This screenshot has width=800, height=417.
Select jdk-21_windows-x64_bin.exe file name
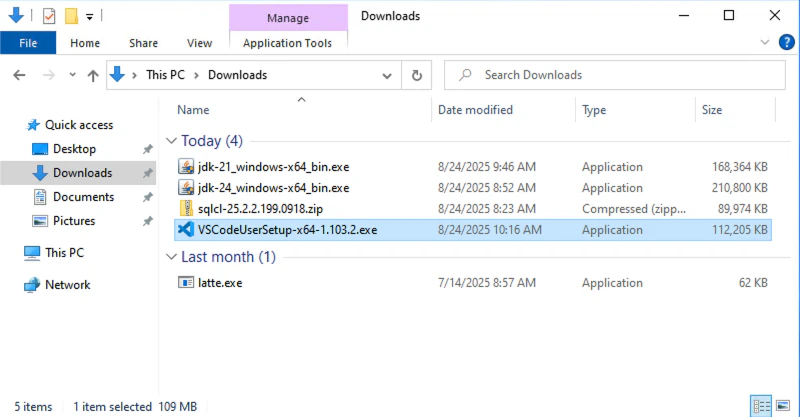(273, 167)
